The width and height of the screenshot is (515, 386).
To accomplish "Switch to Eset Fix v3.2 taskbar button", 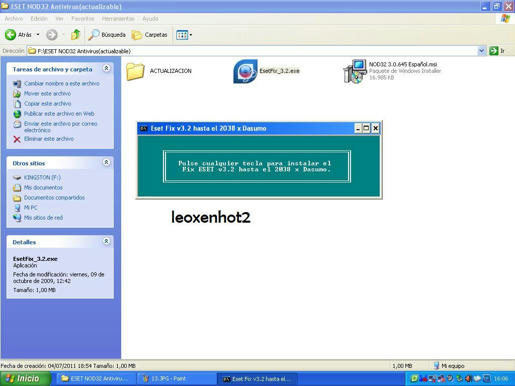I will [x=258, y=379].
